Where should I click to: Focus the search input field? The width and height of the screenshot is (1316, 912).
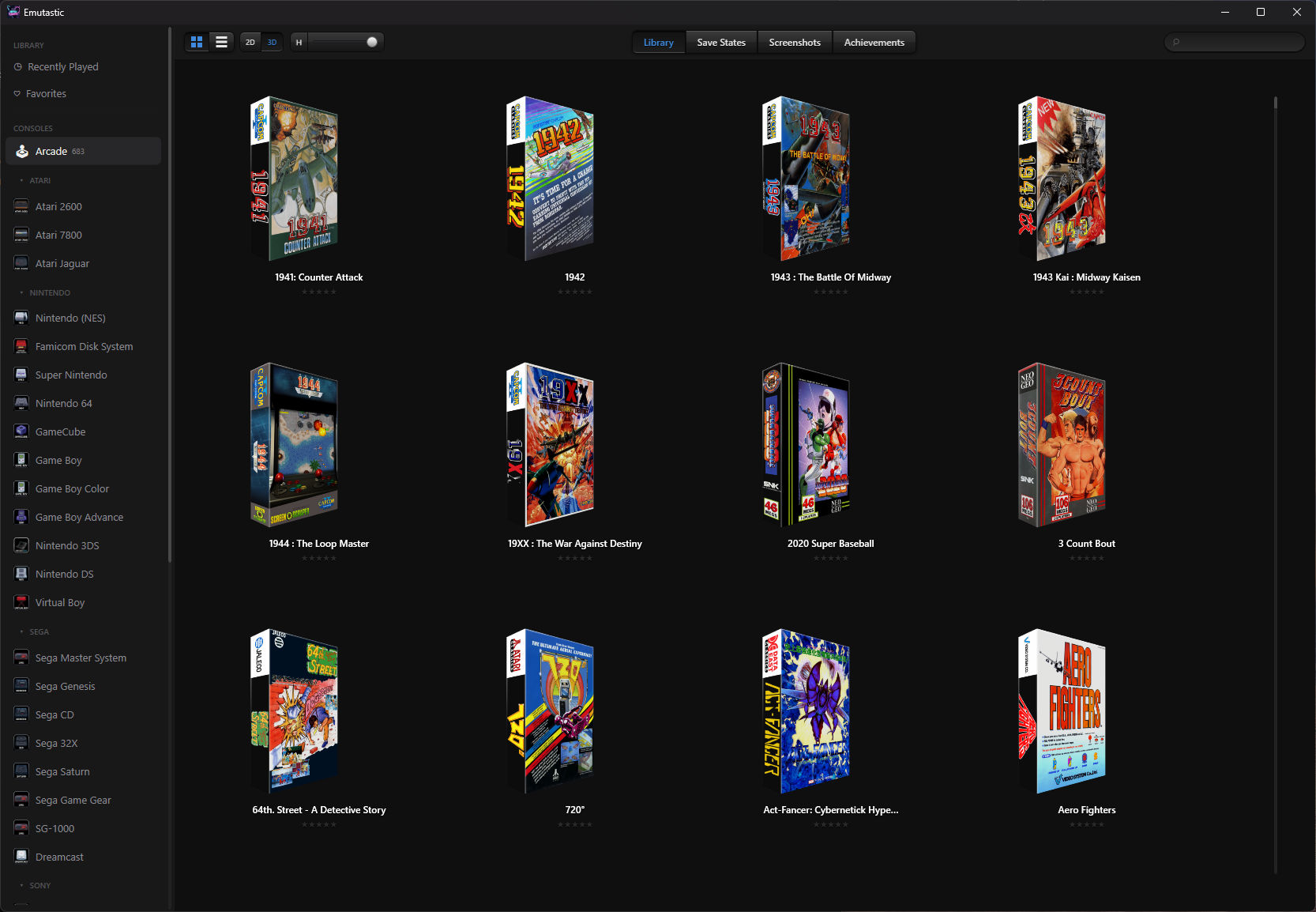pos(1234,42)
